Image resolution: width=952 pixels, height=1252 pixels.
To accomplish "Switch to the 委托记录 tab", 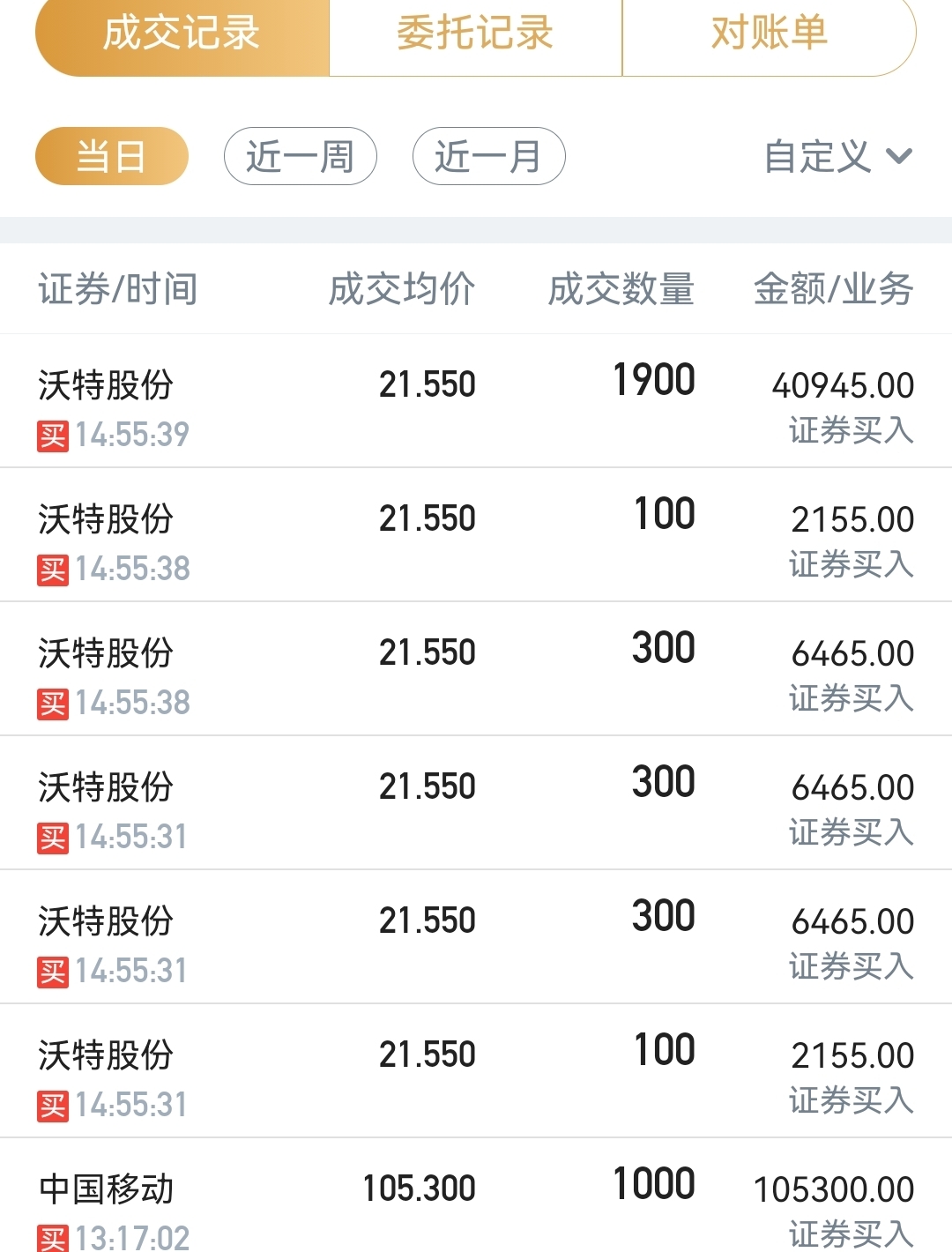I will (475, 34).
